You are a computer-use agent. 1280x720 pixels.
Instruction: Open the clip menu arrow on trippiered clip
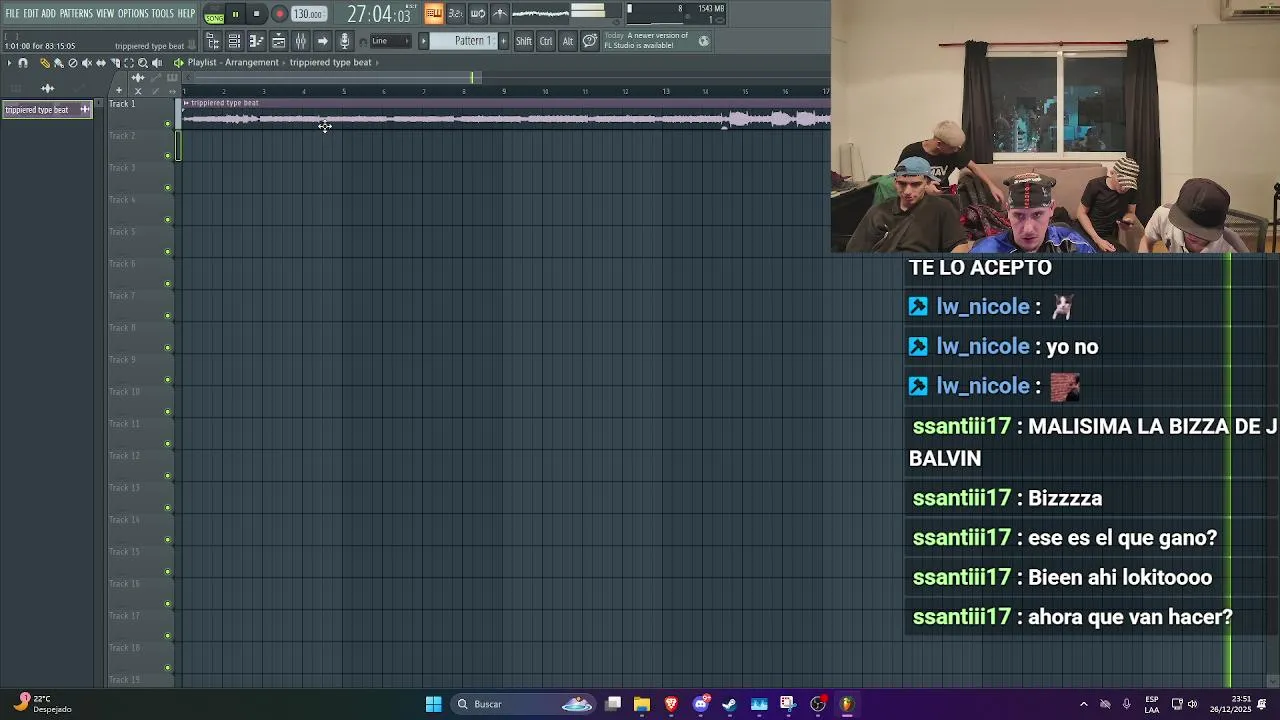tap(186, 103)
